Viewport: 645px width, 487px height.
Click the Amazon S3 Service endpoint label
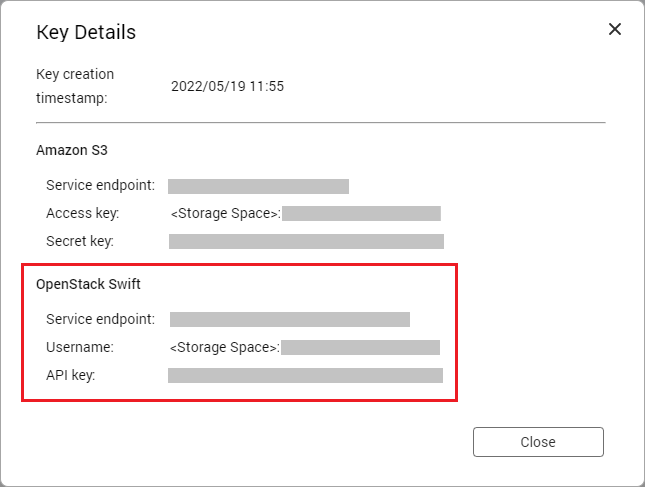[x=100, y=186]
